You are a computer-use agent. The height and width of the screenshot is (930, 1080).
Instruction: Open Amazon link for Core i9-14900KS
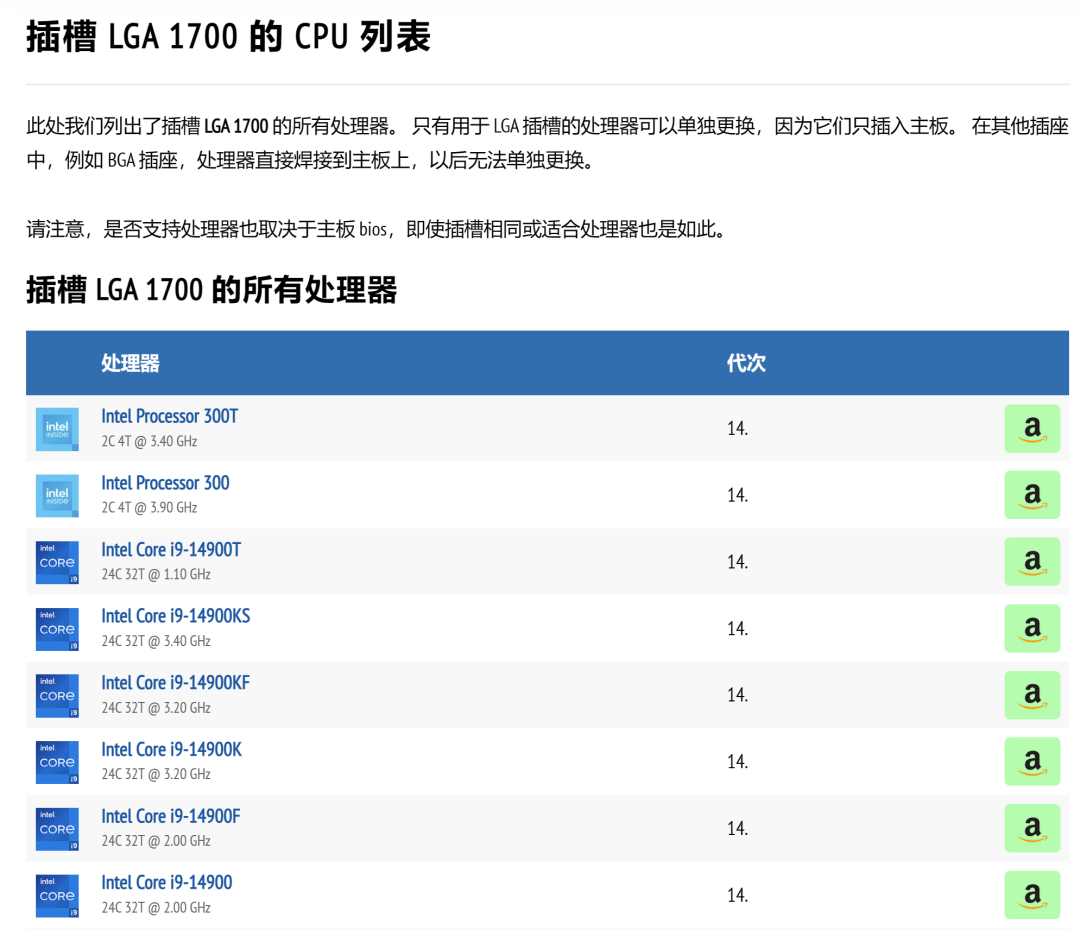(1032, 628)
